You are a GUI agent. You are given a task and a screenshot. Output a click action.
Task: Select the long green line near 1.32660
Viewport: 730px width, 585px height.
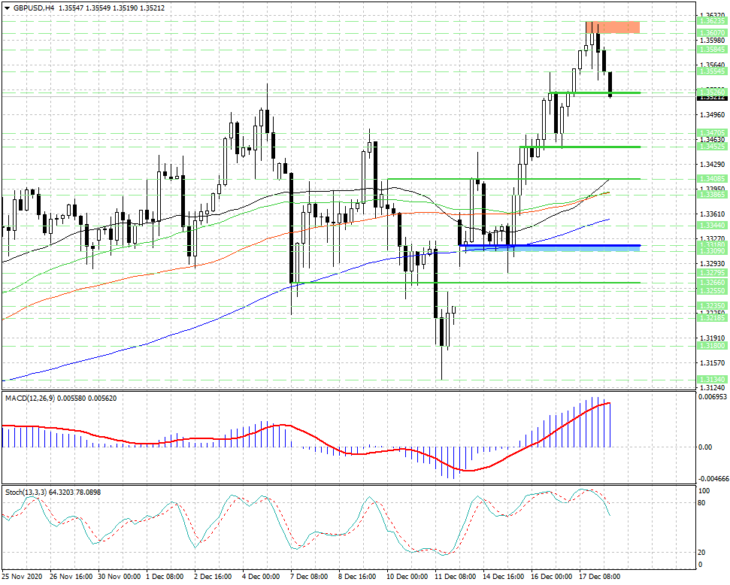pyautogui.click(x=466, y=282)
